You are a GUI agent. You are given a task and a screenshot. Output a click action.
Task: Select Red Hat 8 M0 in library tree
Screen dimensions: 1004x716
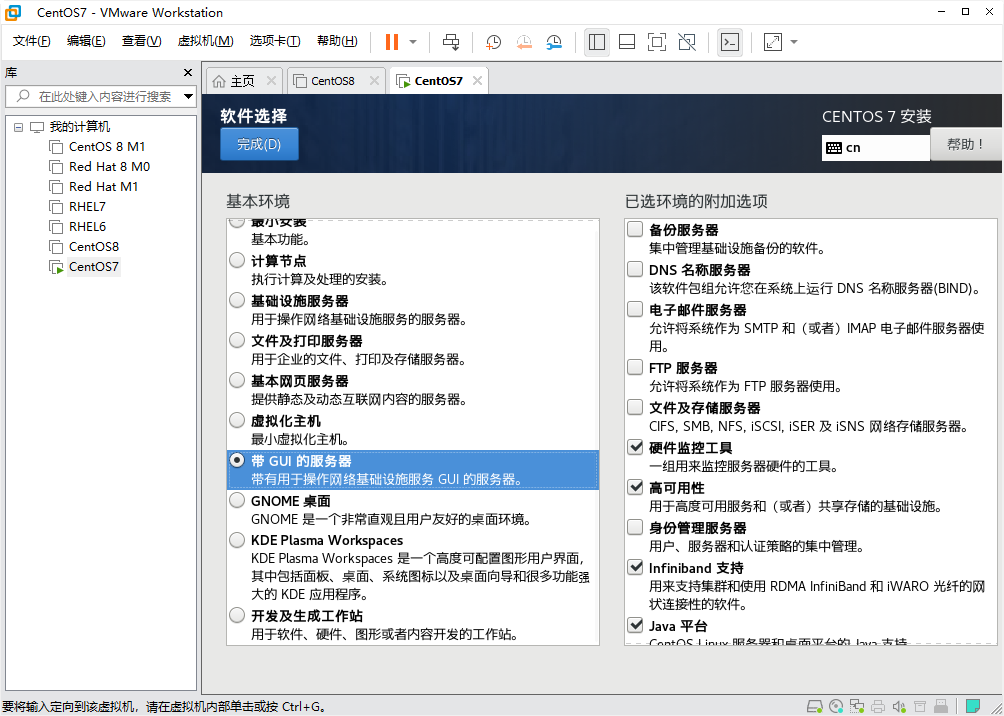109,167
